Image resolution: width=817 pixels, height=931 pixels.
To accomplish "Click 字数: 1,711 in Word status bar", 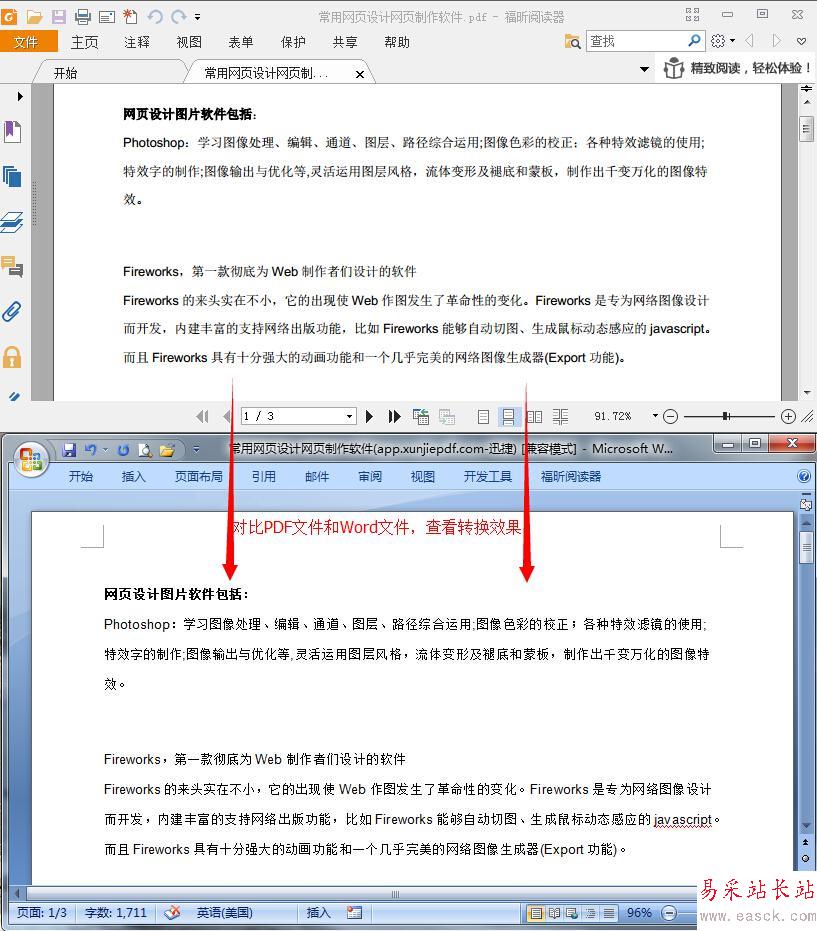I will pyautogui.click(x=116, y=912).
